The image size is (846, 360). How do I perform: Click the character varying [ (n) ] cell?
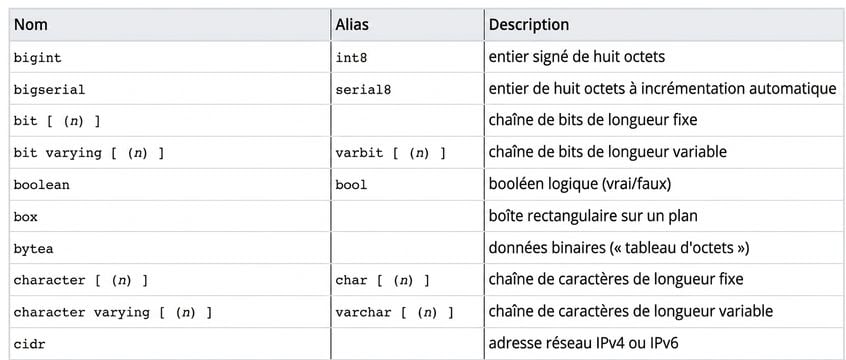tap(169, 312)
